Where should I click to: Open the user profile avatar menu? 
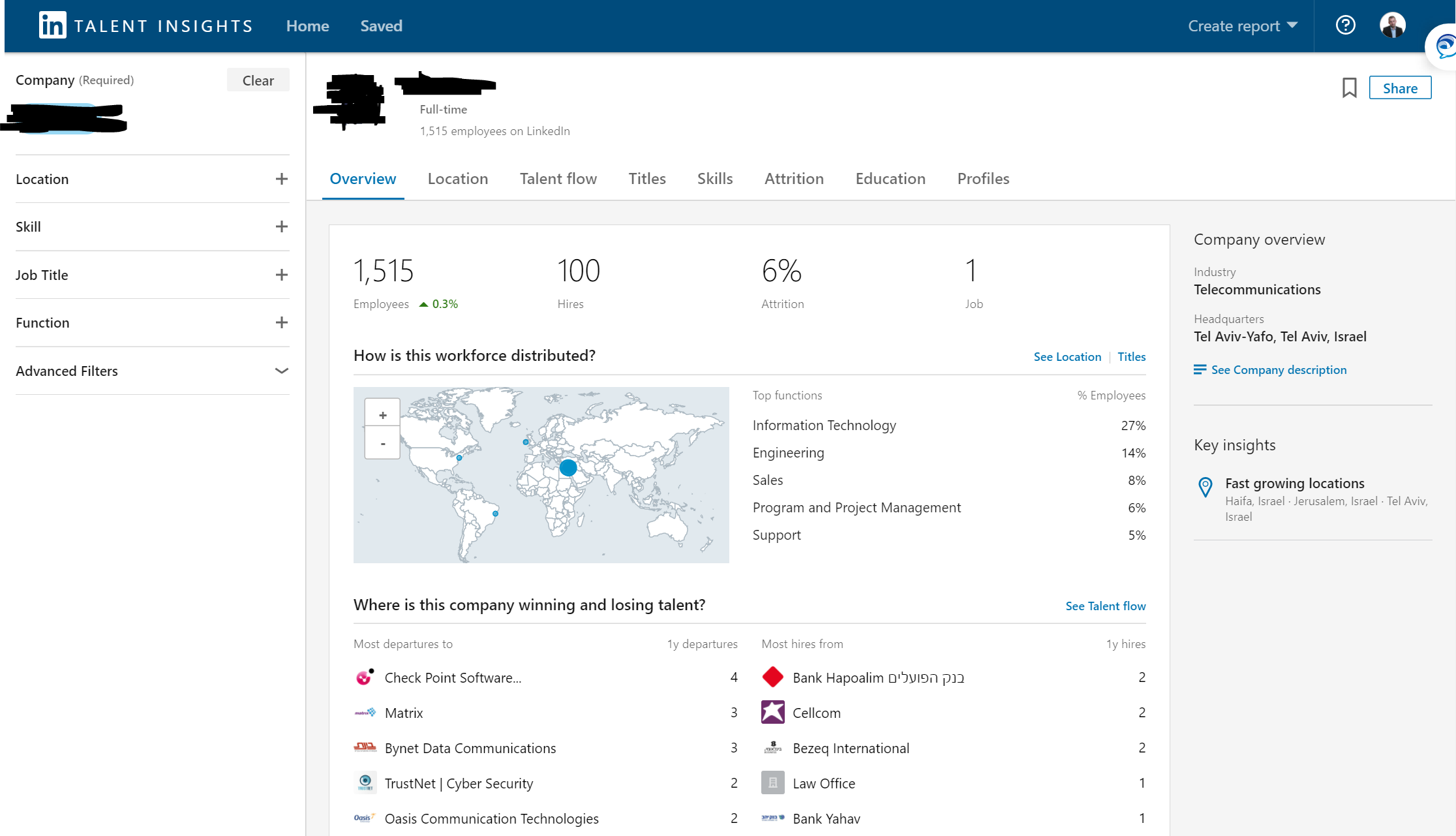[1393, 25]
